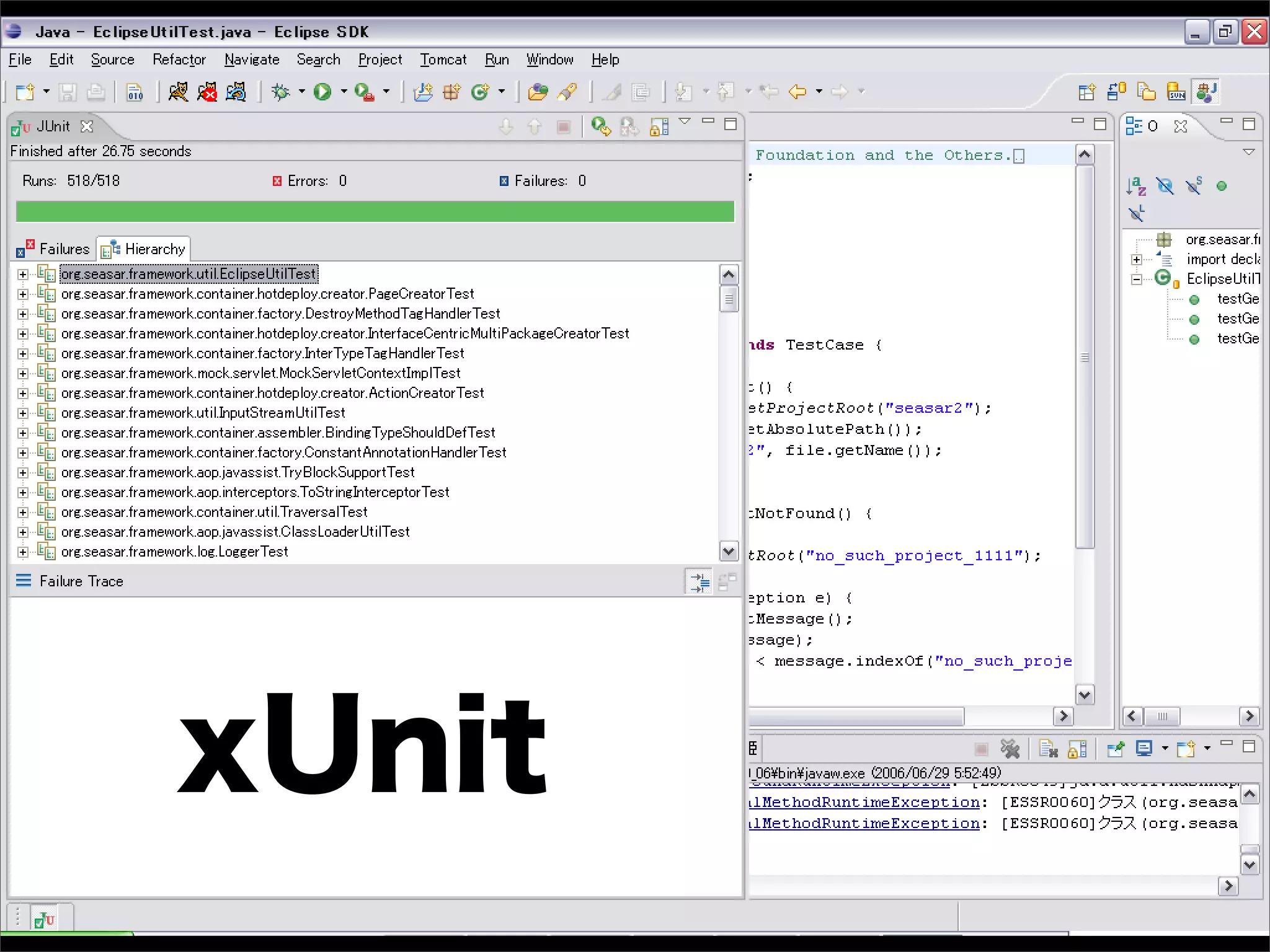Click the Search flashlight toolbar icon

click(x=567, y=92)
